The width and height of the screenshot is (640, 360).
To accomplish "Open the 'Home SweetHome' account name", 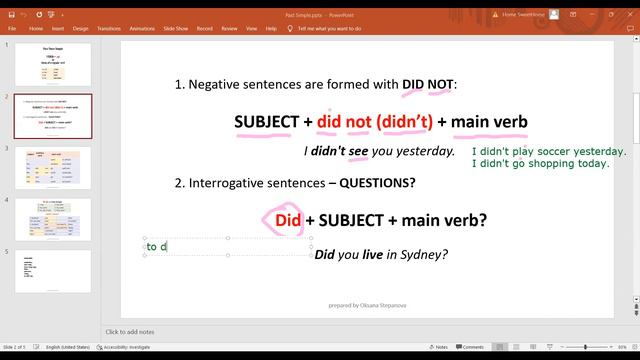I will pyautogui.click(x=523, y=15).
